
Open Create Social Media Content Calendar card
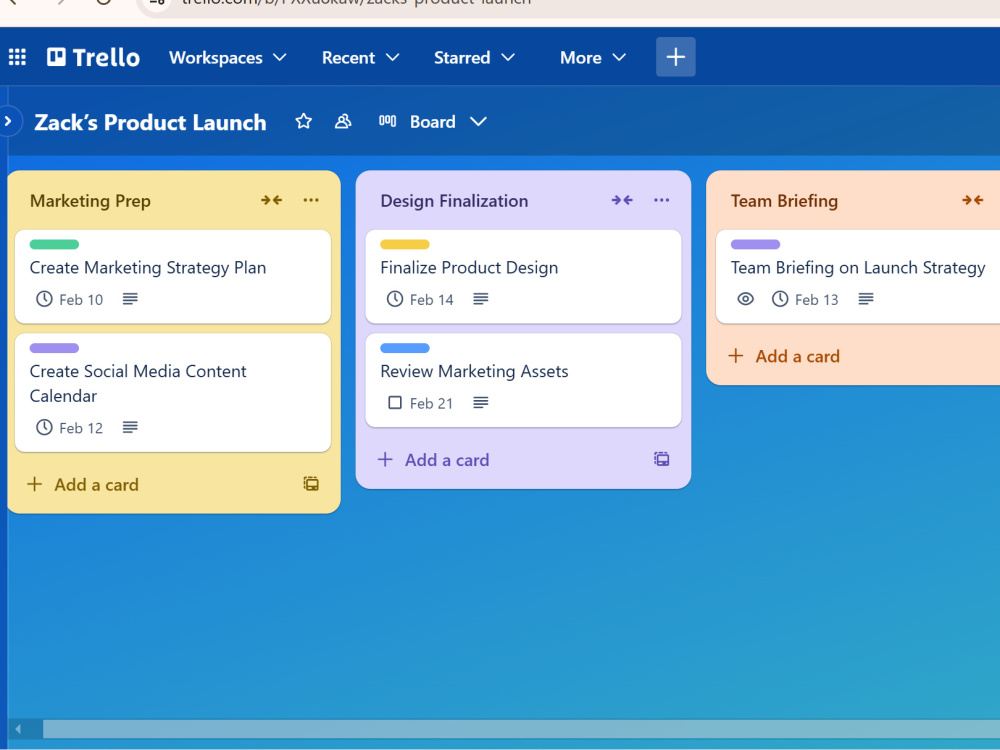pos(173,393)
